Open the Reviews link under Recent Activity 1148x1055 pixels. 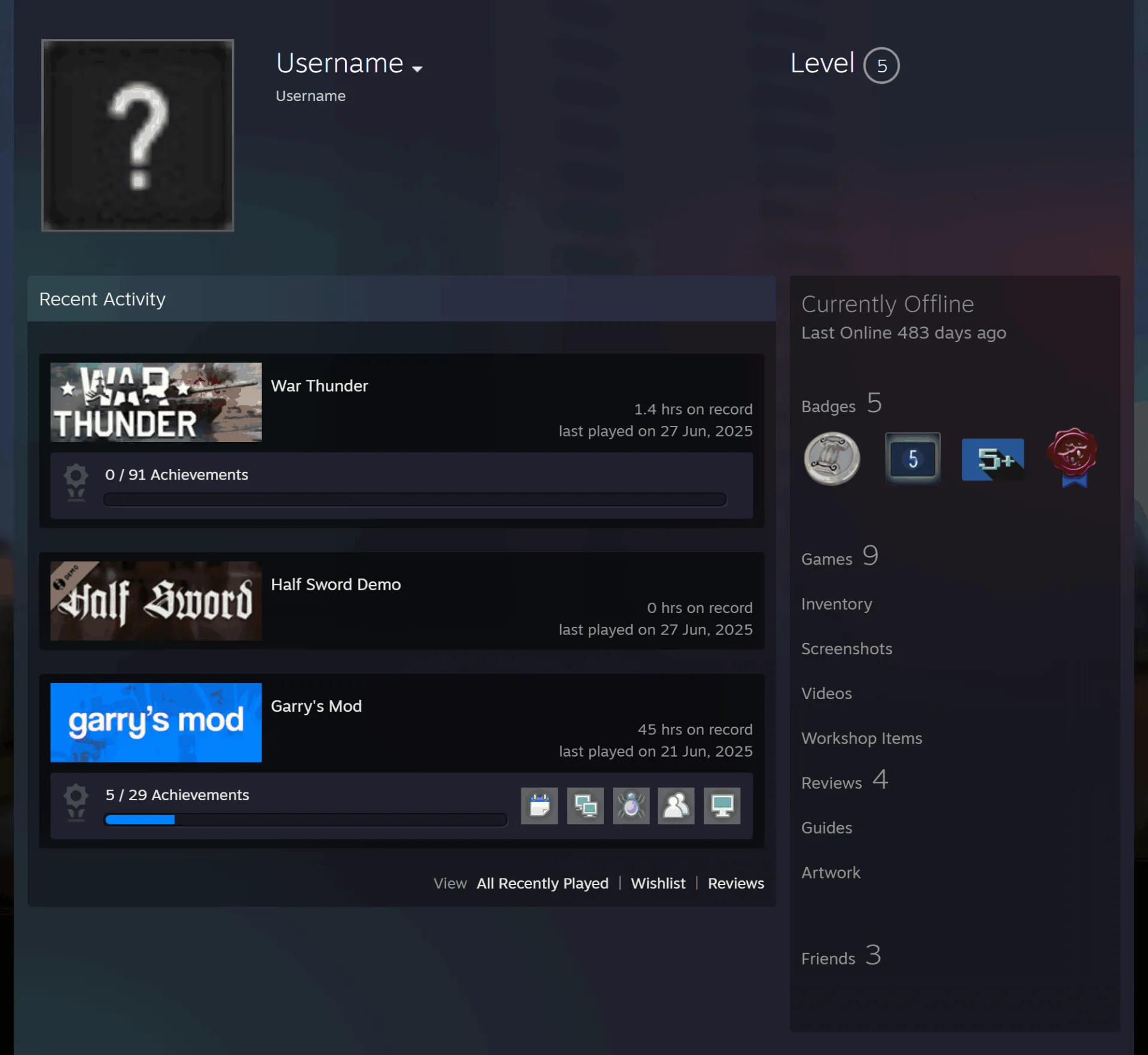click(x=736, y=883)
